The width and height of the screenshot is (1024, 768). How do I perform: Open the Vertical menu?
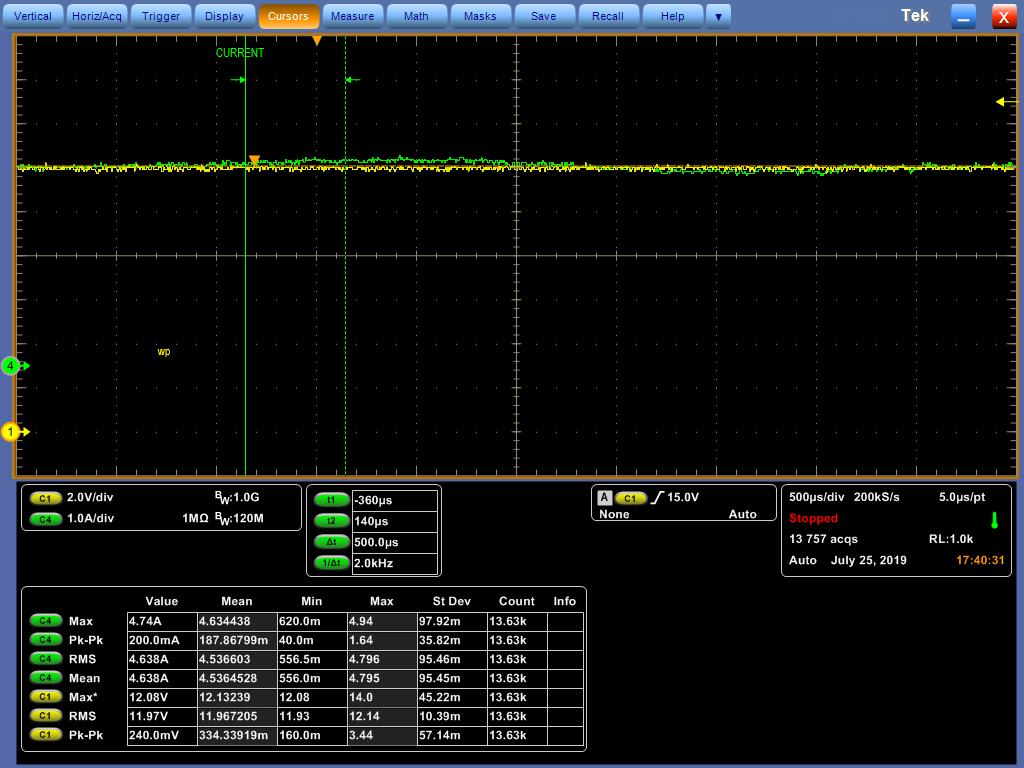click(33, 16)
